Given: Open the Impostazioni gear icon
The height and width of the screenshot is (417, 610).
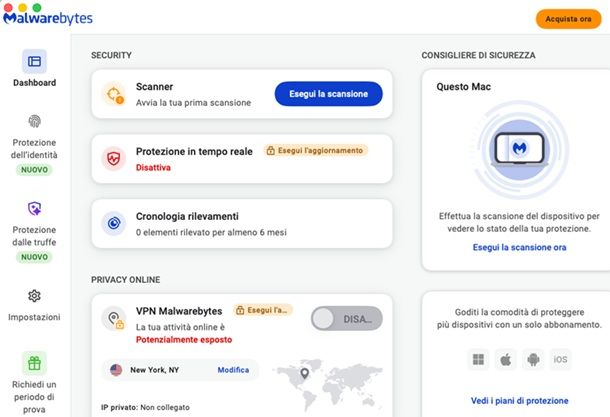Looking at the screenshot, I should tap(34, 296).
